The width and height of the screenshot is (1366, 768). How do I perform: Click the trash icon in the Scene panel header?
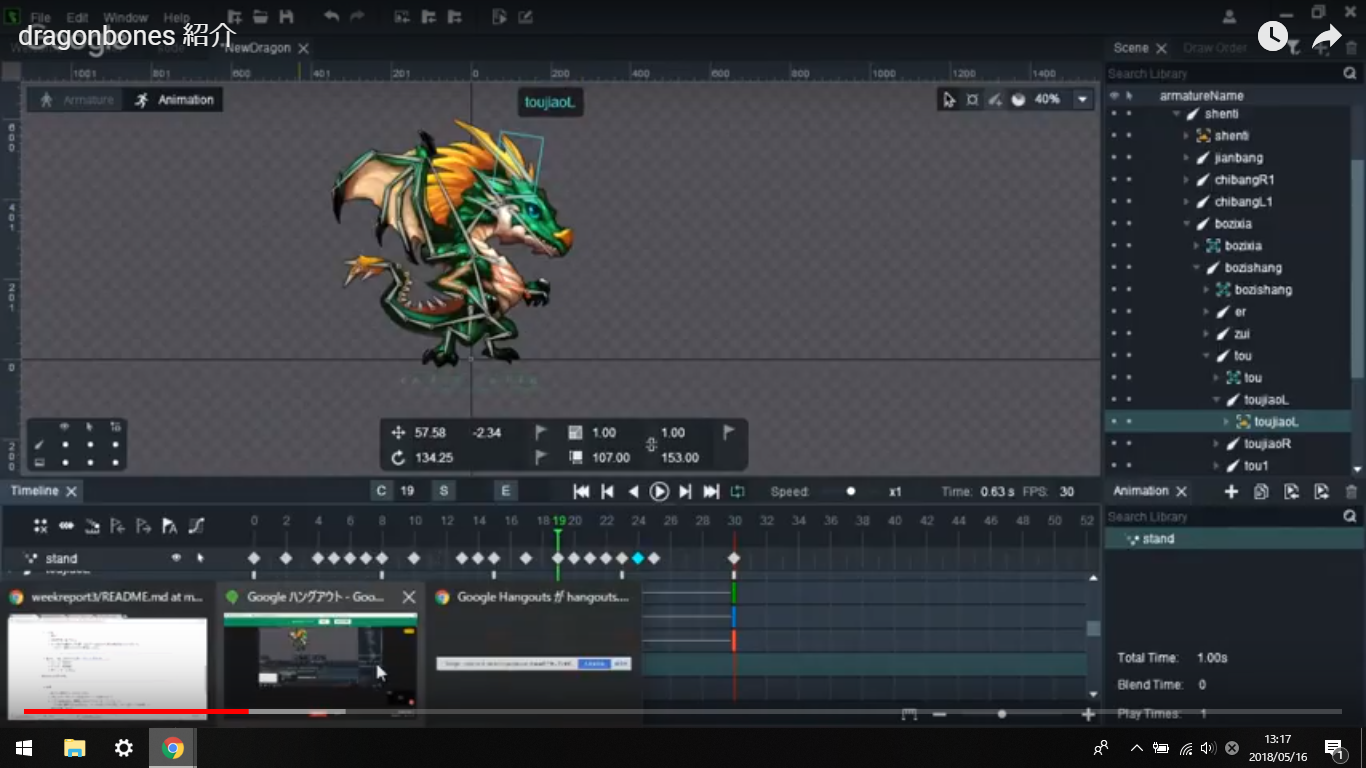click(x=1351, y=47)
